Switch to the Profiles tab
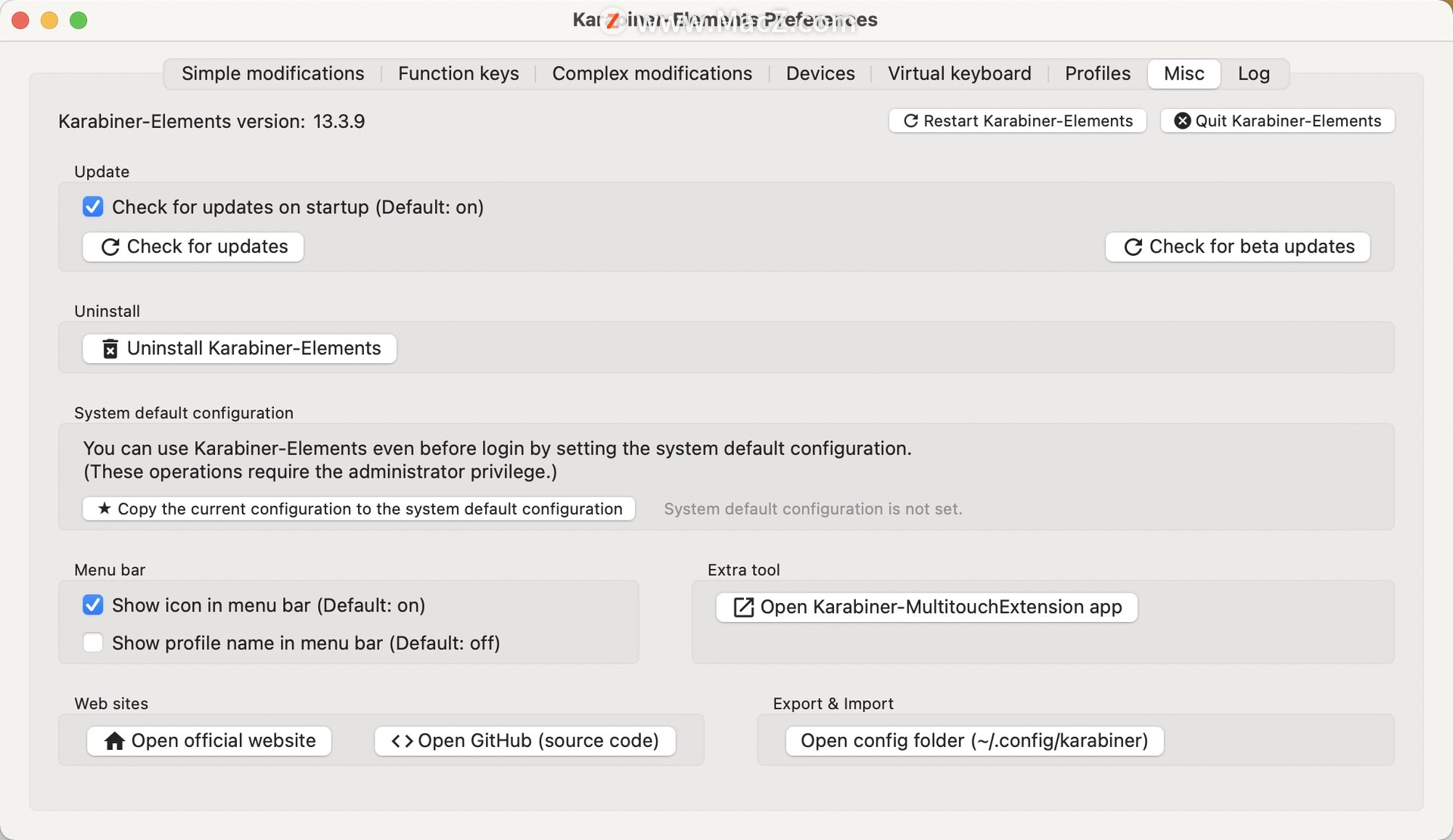 point(1097,73)
